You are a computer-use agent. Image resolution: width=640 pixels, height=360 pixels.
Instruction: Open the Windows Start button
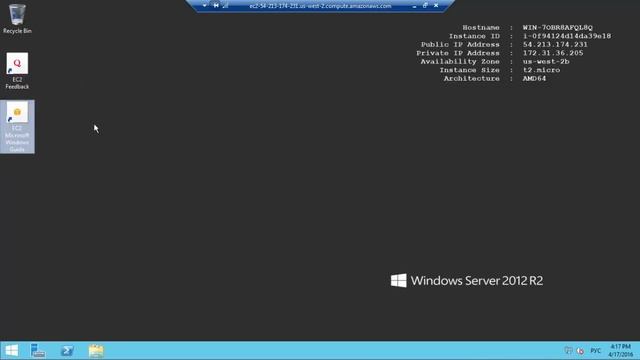[11, 351]
